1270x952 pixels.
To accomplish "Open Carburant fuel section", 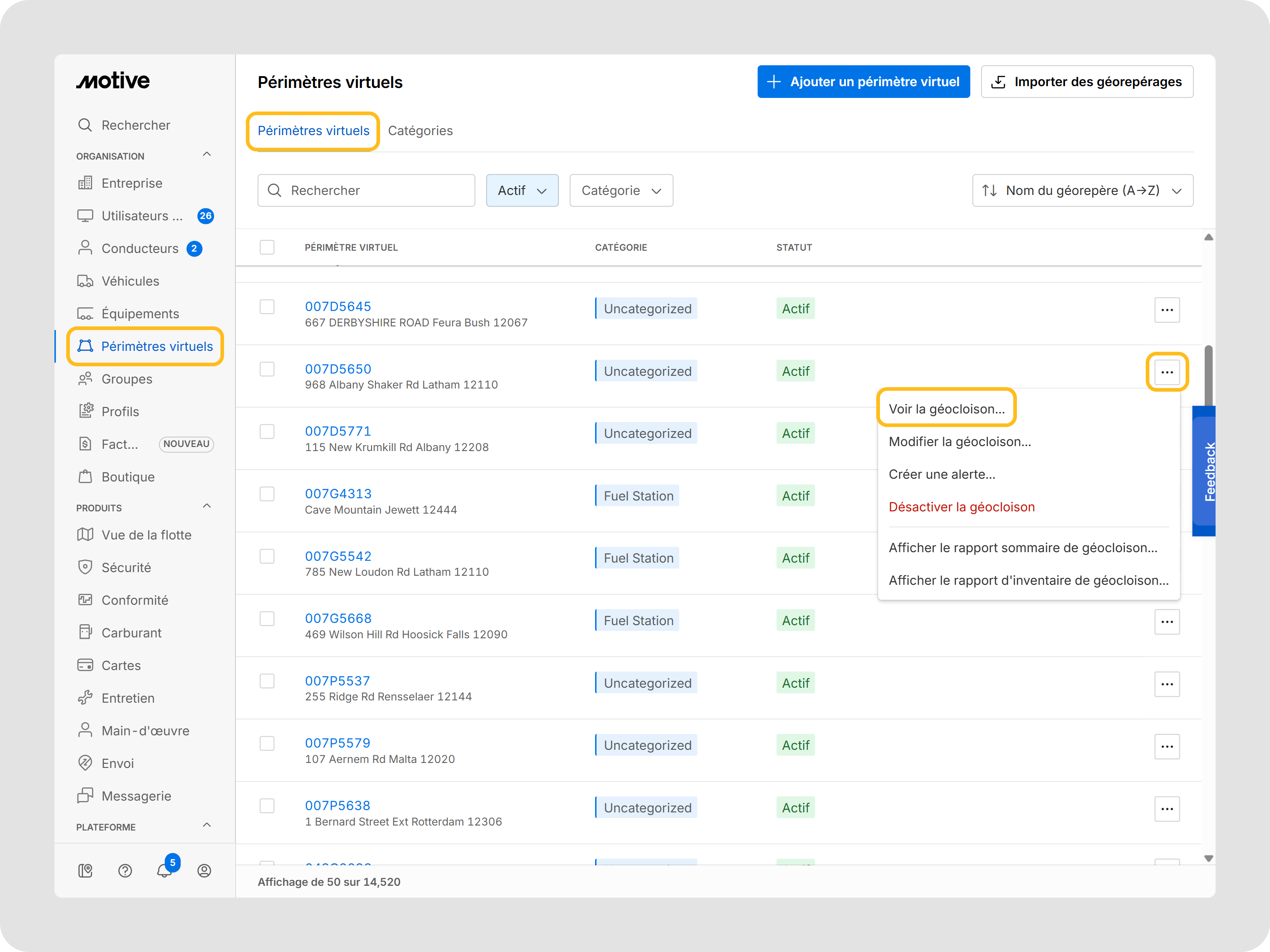I will point(131,632).
